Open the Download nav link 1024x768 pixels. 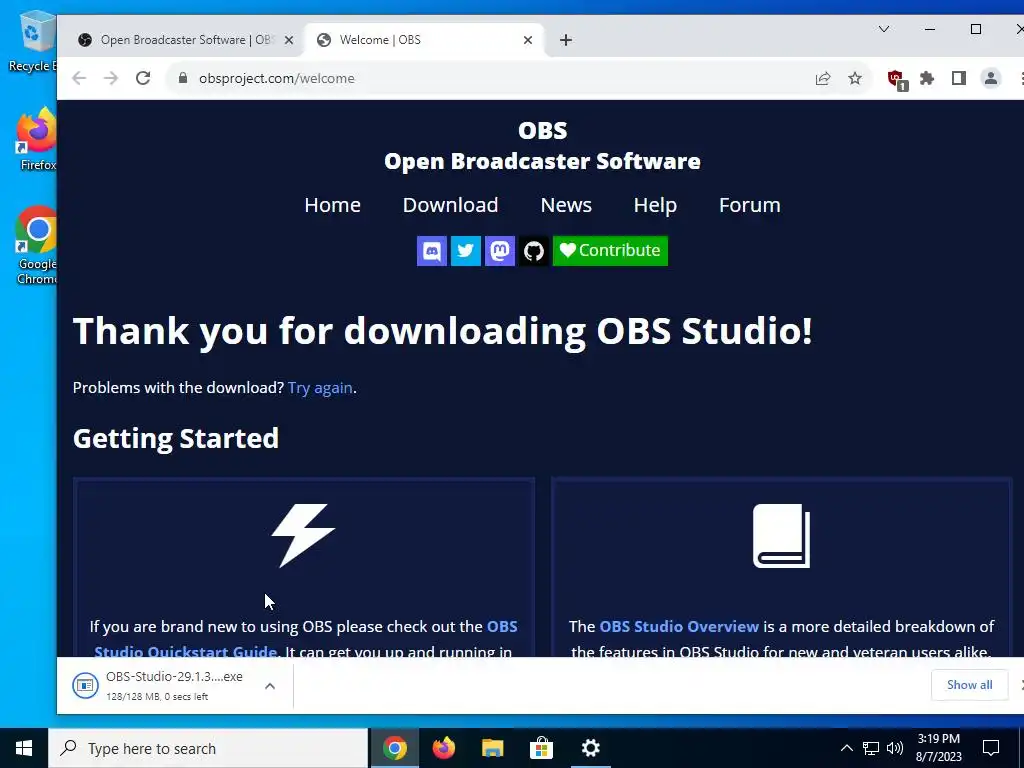451,205
